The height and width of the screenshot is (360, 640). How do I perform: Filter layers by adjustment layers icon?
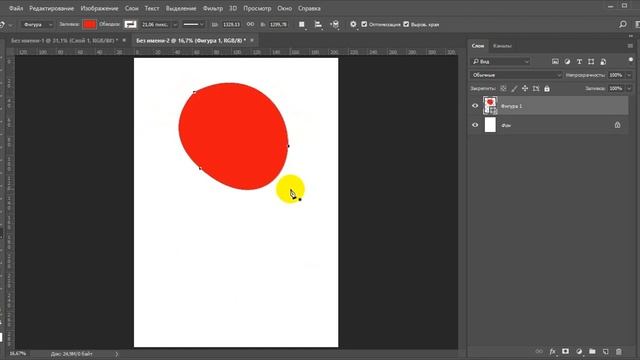tap(567, 62)
